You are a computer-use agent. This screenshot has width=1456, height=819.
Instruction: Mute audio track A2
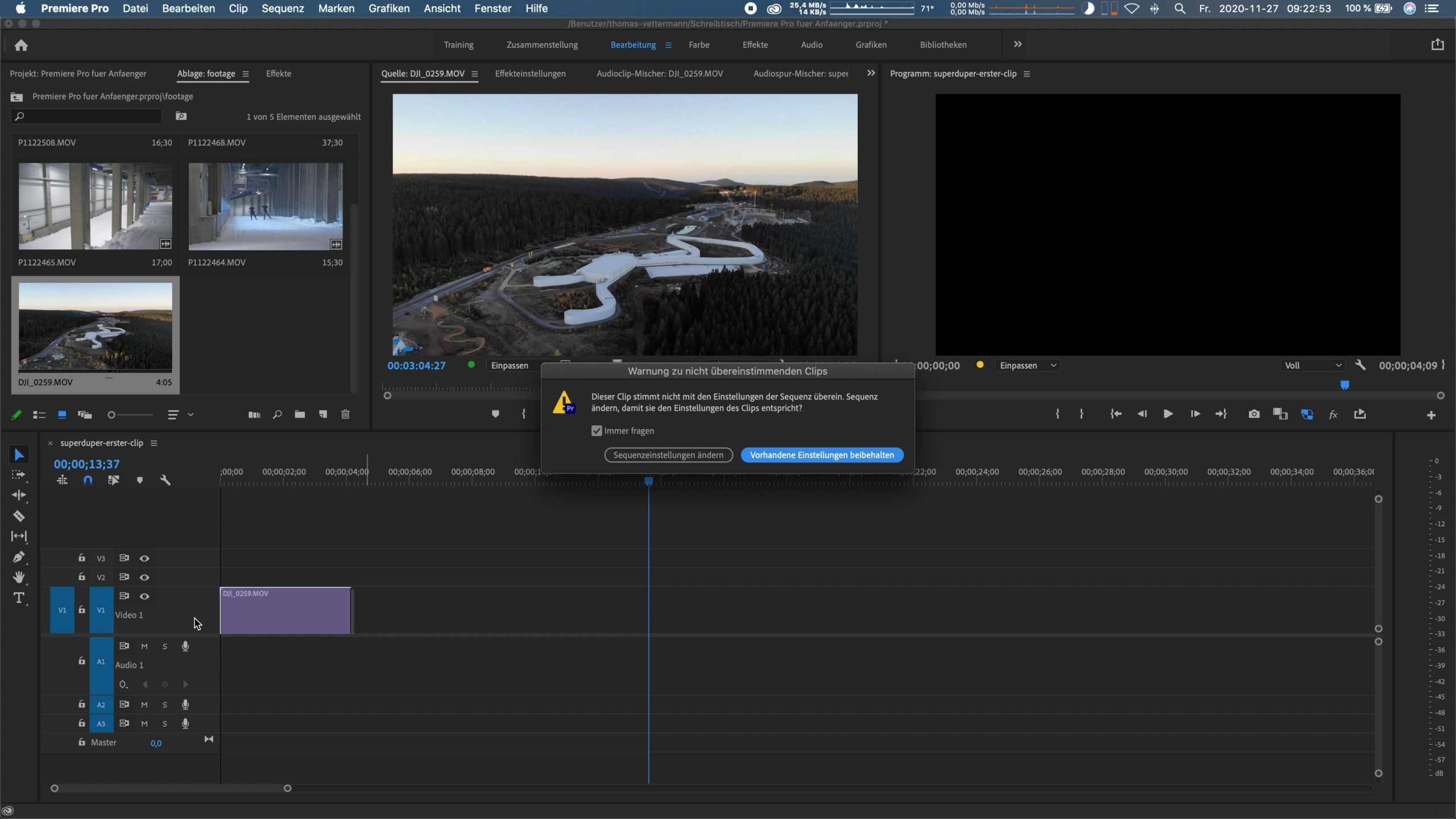[x=144, y=705]
